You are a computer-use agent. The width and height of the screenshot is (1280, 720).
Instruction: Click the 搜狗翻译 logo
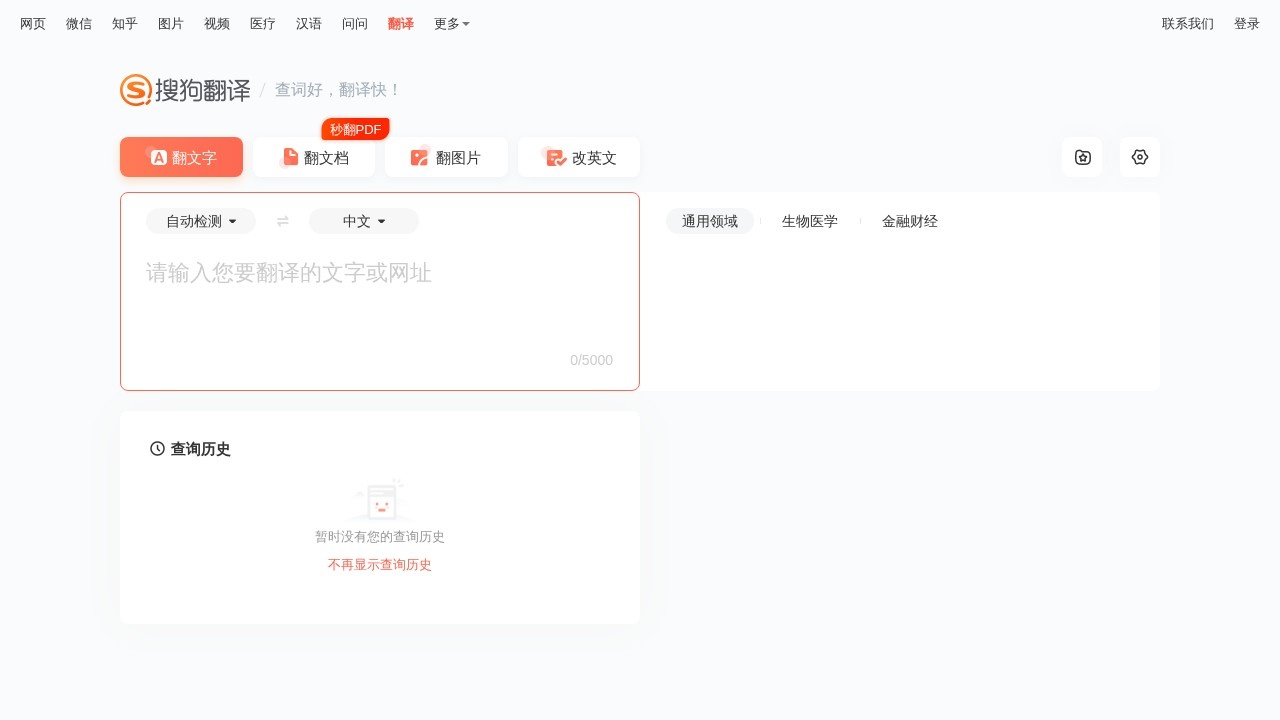(x=185, y=90)
